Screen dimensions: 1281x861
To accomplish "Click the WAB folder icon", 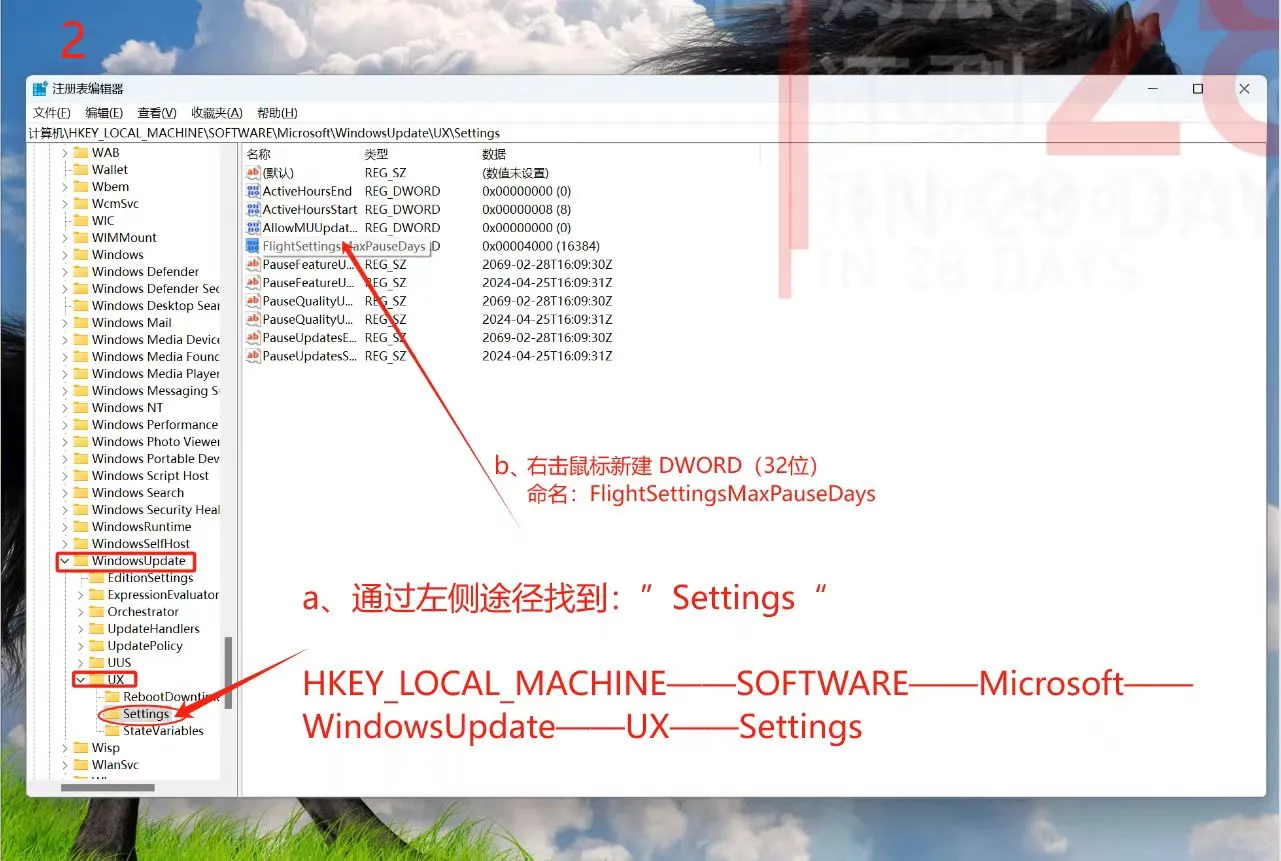I will [81, 153].
